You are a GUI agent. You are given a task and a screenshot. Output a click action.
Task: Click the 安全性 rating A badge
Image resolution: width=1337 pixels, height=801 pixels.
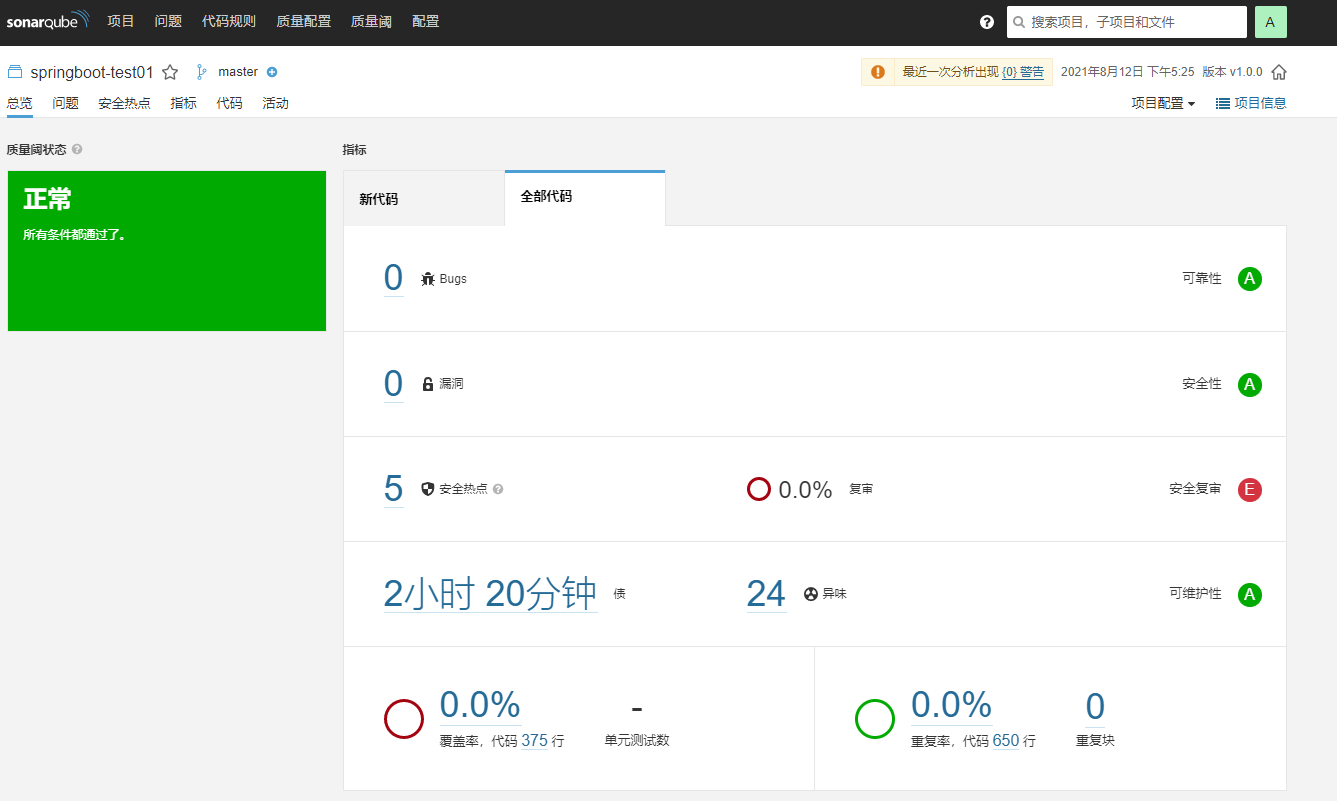pyautogui.click(x=1249, y=384)
